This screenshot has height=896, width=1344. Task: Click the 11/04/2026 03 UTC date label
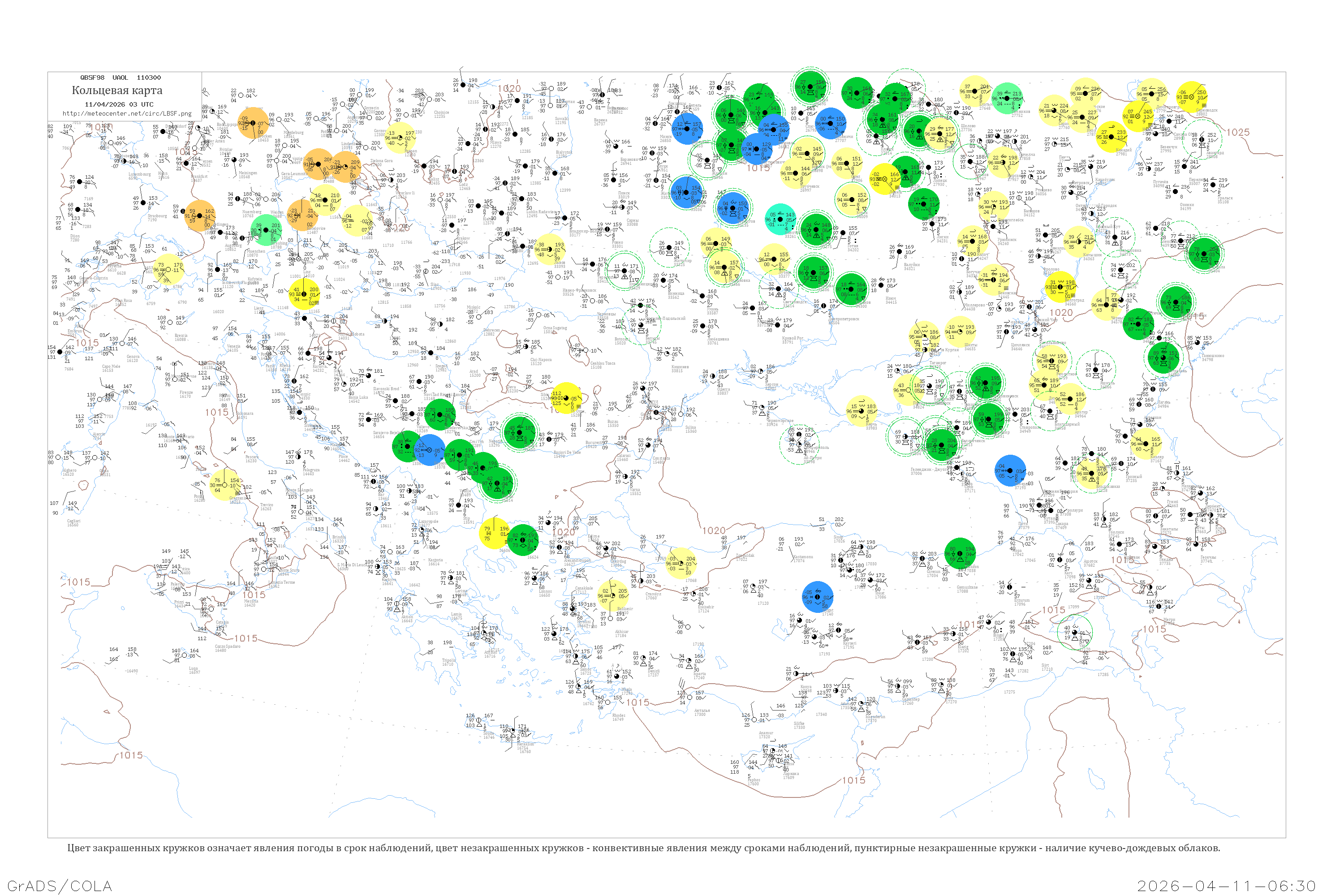(x=119, y=104)
